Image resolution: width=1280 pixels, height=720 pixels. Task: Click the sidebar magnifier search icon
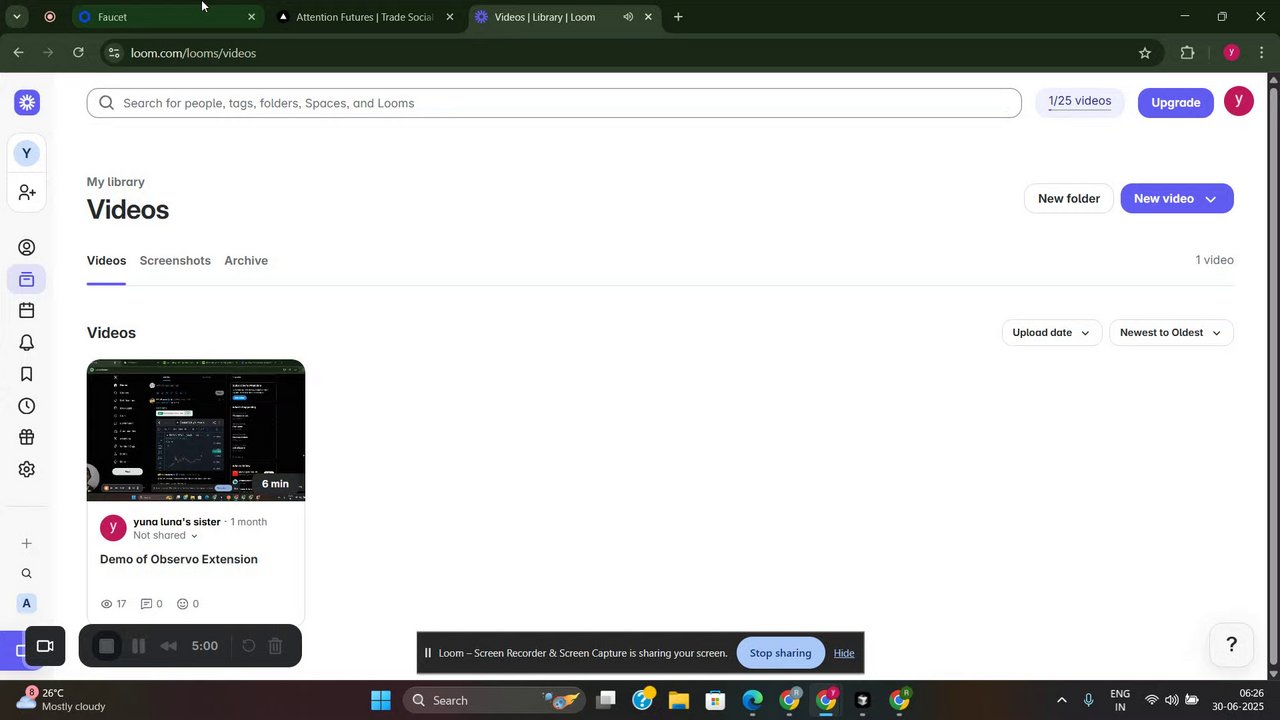pyautogui.click(x=27, y=574)
